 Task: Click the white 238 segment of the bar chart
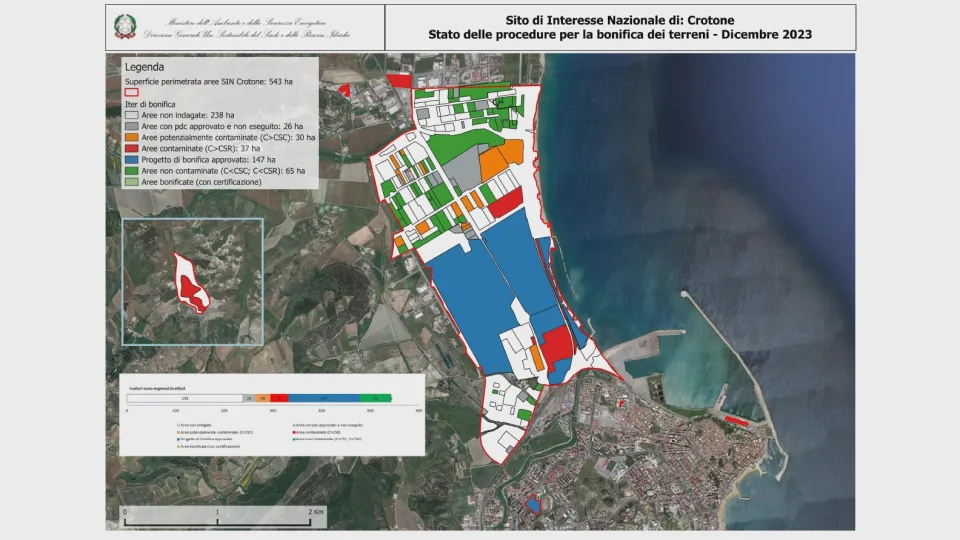[185, 398]
